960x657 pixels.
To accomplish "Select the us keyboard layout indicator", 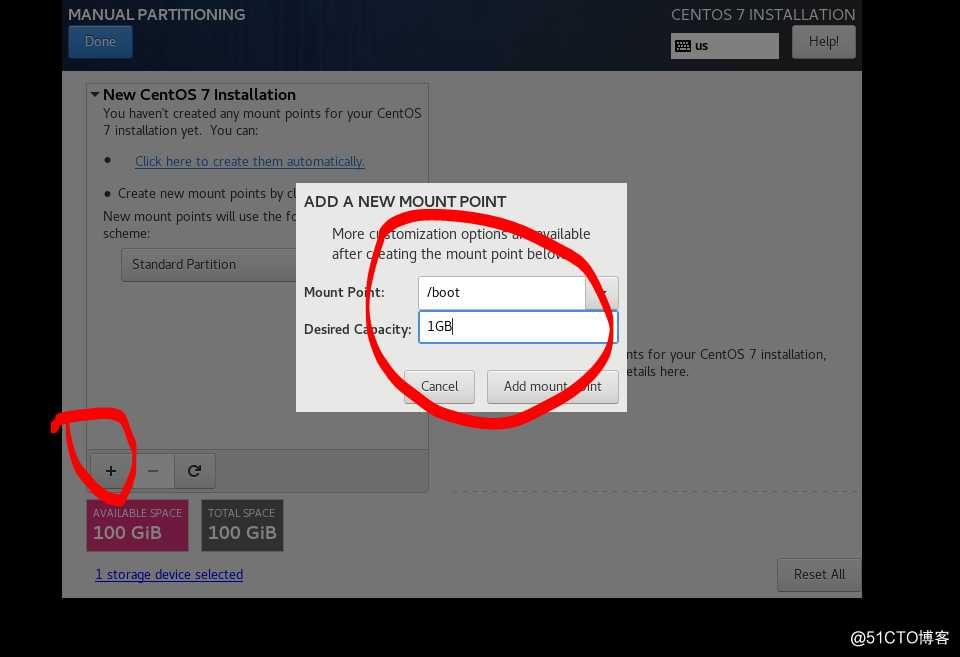I will pos(724,46).
